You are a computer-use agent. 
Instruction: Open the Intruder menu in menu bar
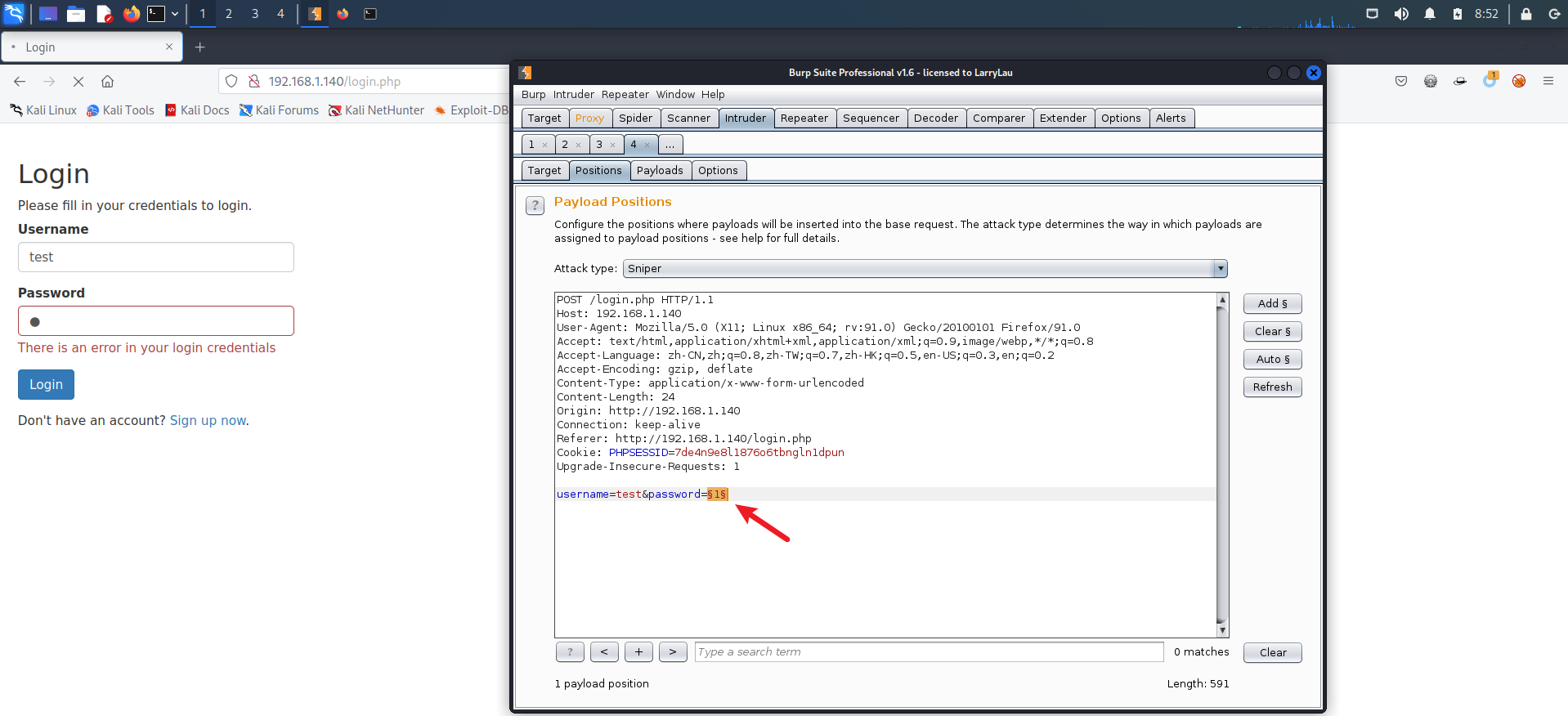[573, 95]
